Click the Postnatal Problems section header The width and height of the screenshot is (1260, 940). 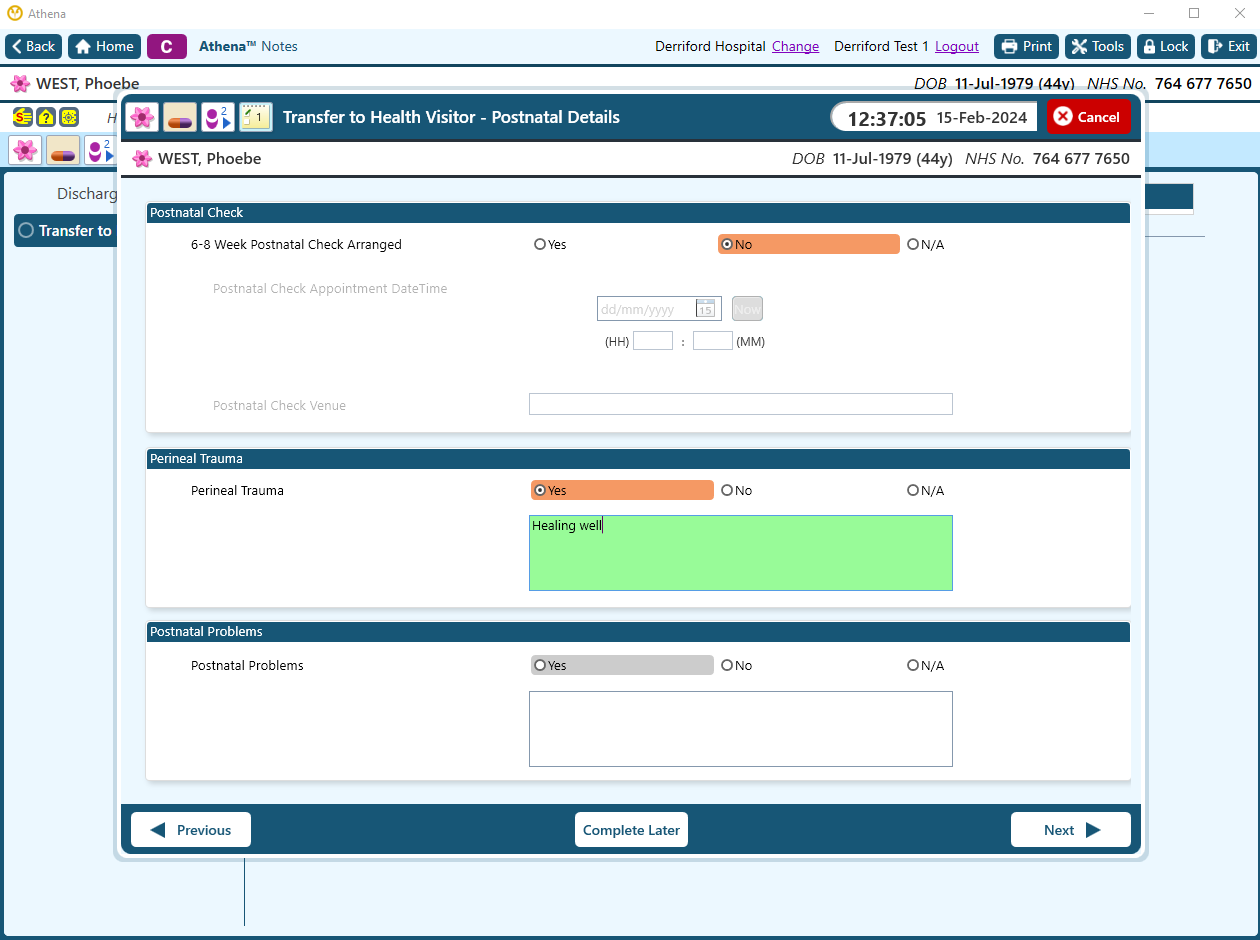pyautogui.click(x=638, y=632)
